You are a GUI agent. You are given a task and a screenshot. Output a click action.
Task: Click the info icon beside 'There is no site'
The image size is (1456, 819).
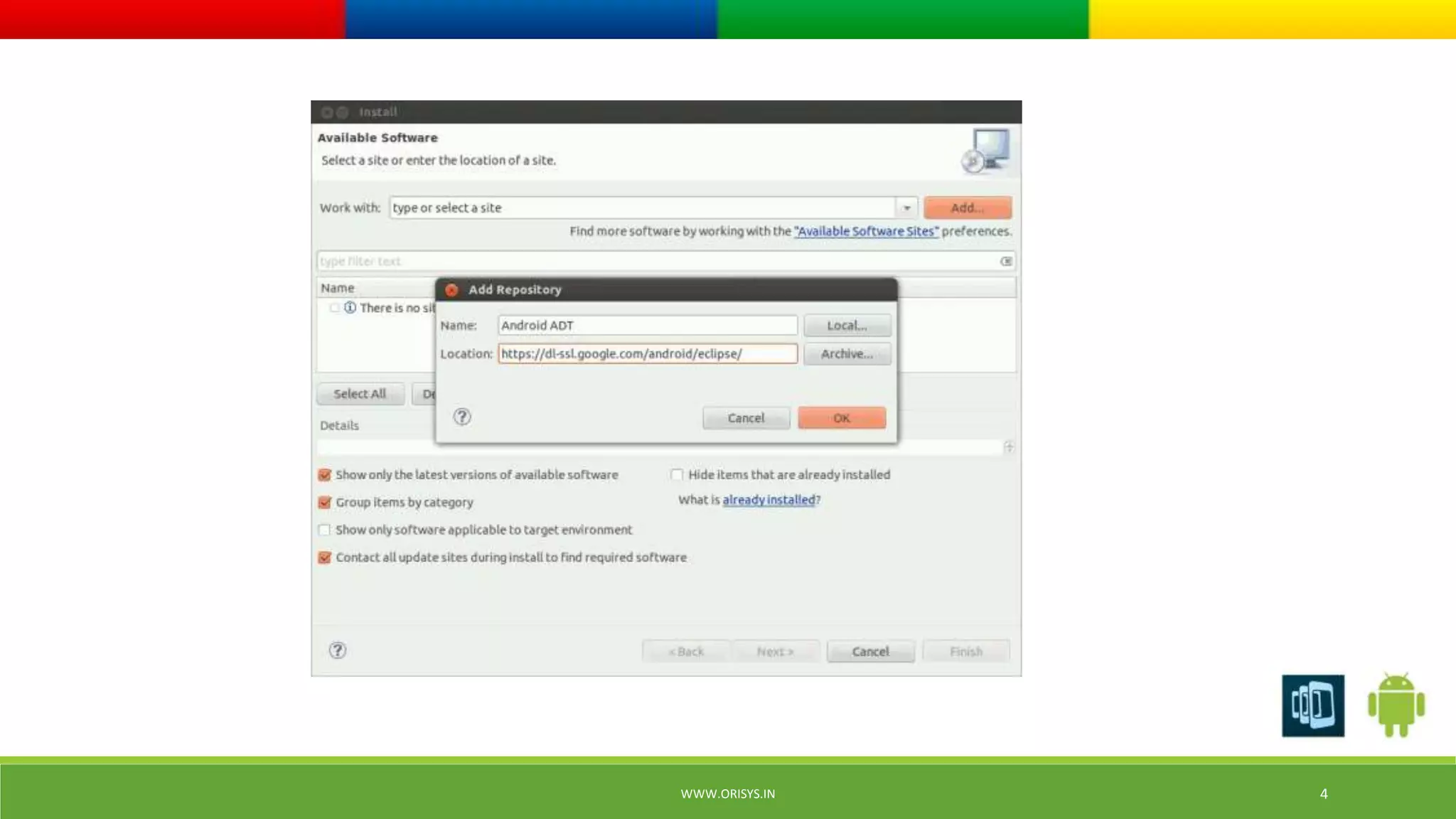(350, 308)
